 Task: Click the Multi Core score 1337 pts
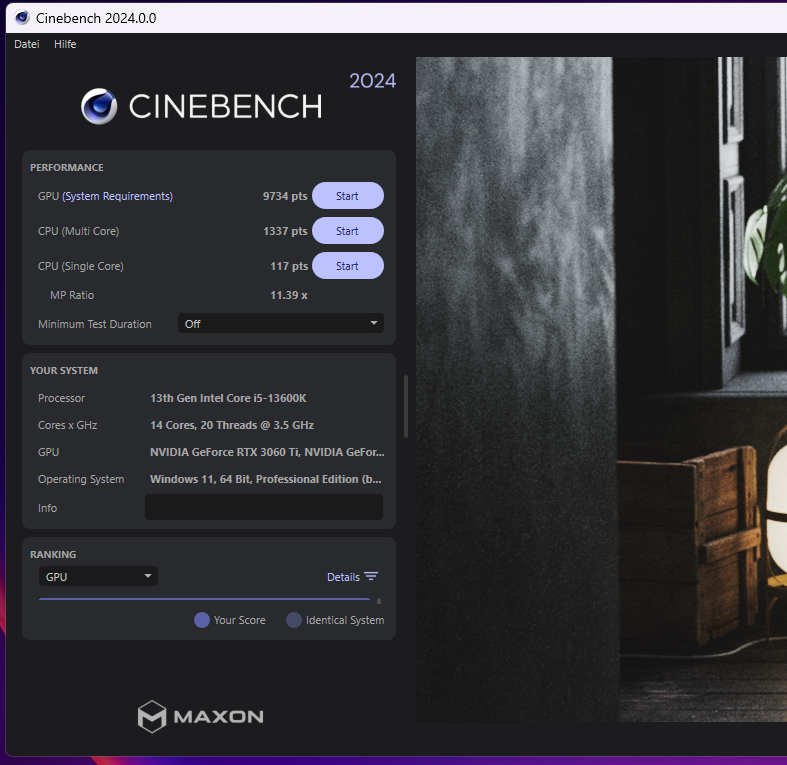click(285, 231)
